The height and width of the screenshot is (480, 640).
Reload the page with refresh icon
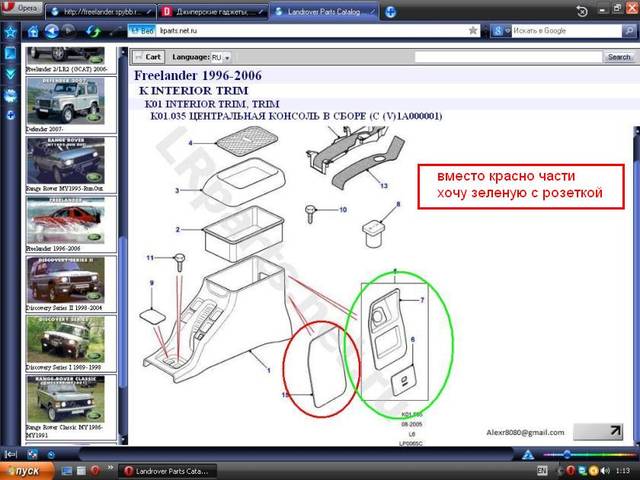pyautogui.click(x=93, y=31)
